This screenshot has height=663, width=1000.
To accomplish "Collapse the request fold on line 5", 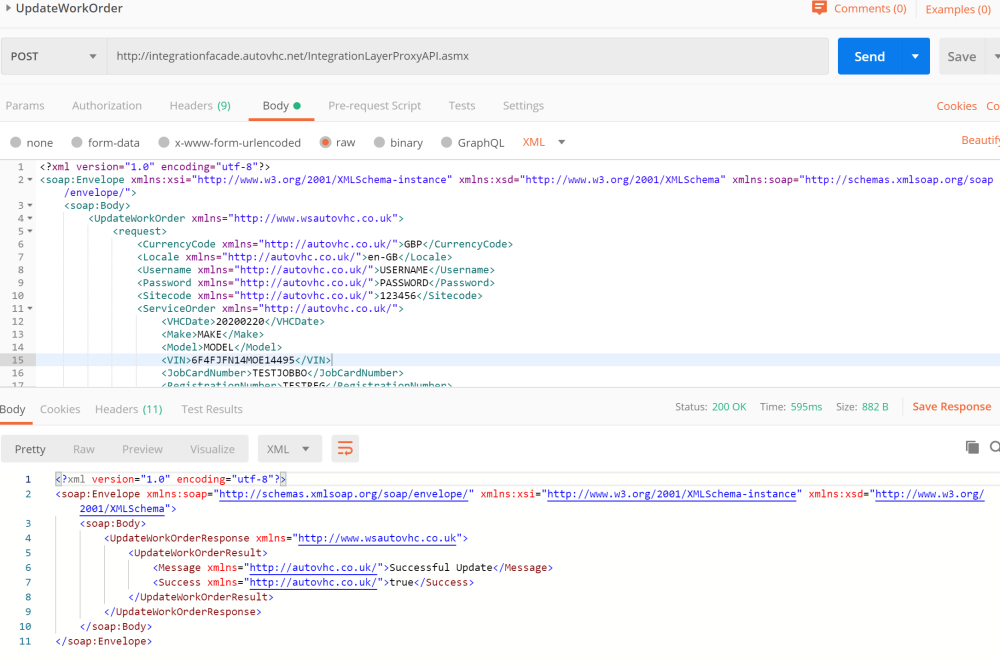I will 30,231.
